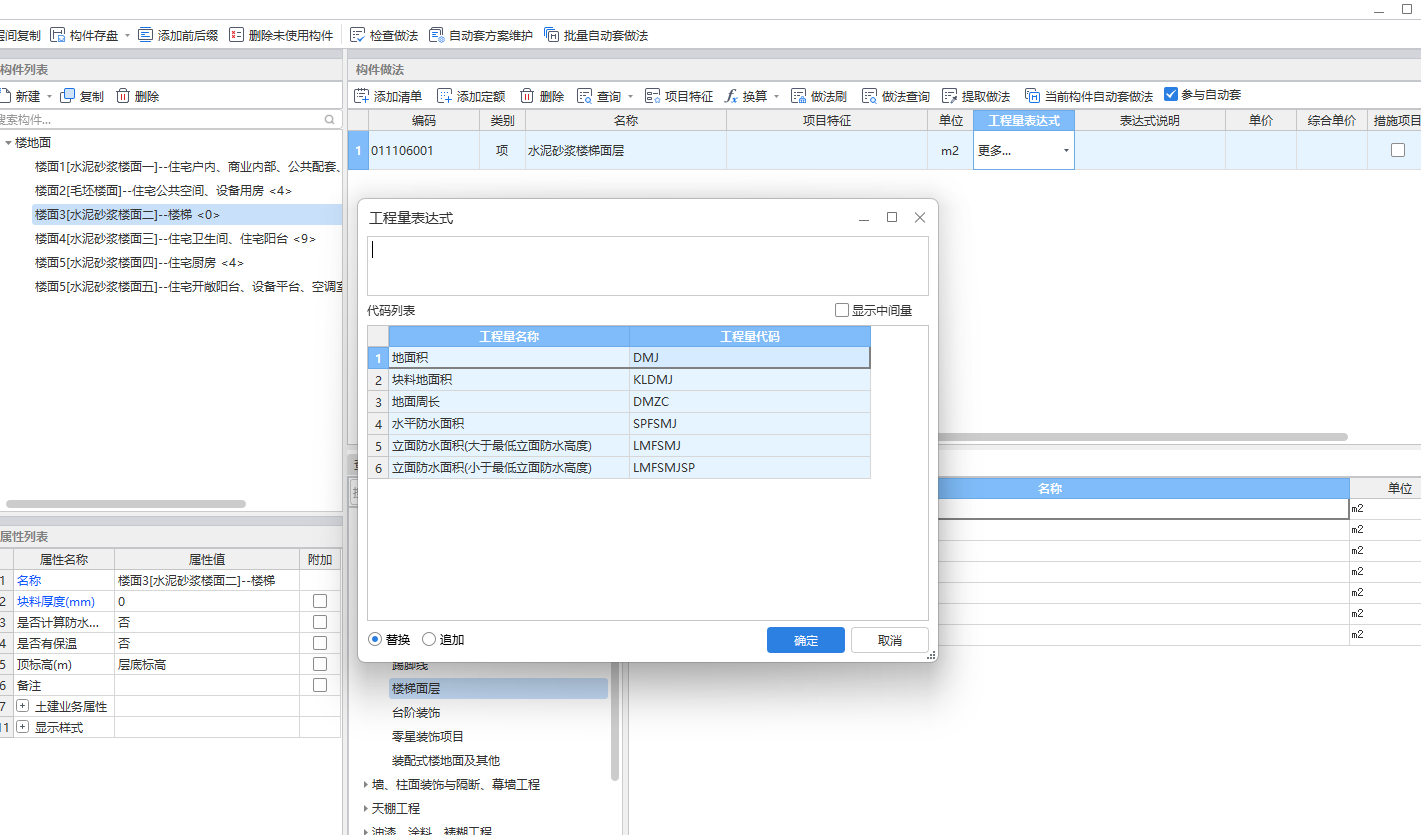The width and height of the screenshot is (1421, 835).
Task: Click 做法查询 toolbar icon
Action: [x=870, y=96]
